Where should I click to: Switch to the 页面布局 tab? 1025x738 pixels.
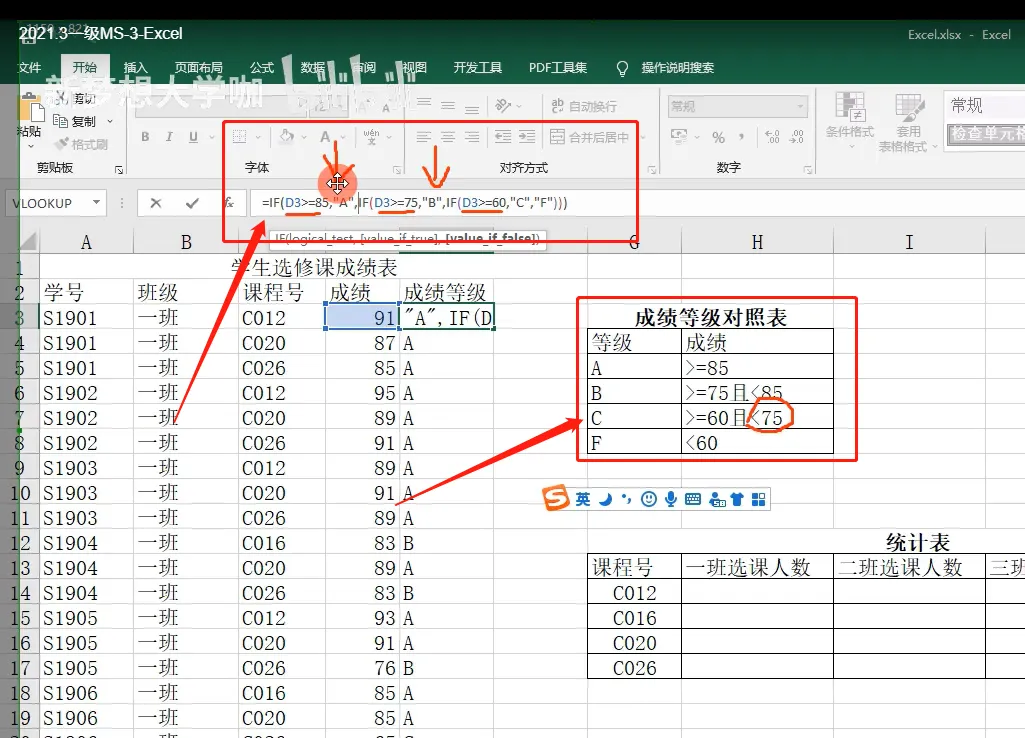click(199, 67)
